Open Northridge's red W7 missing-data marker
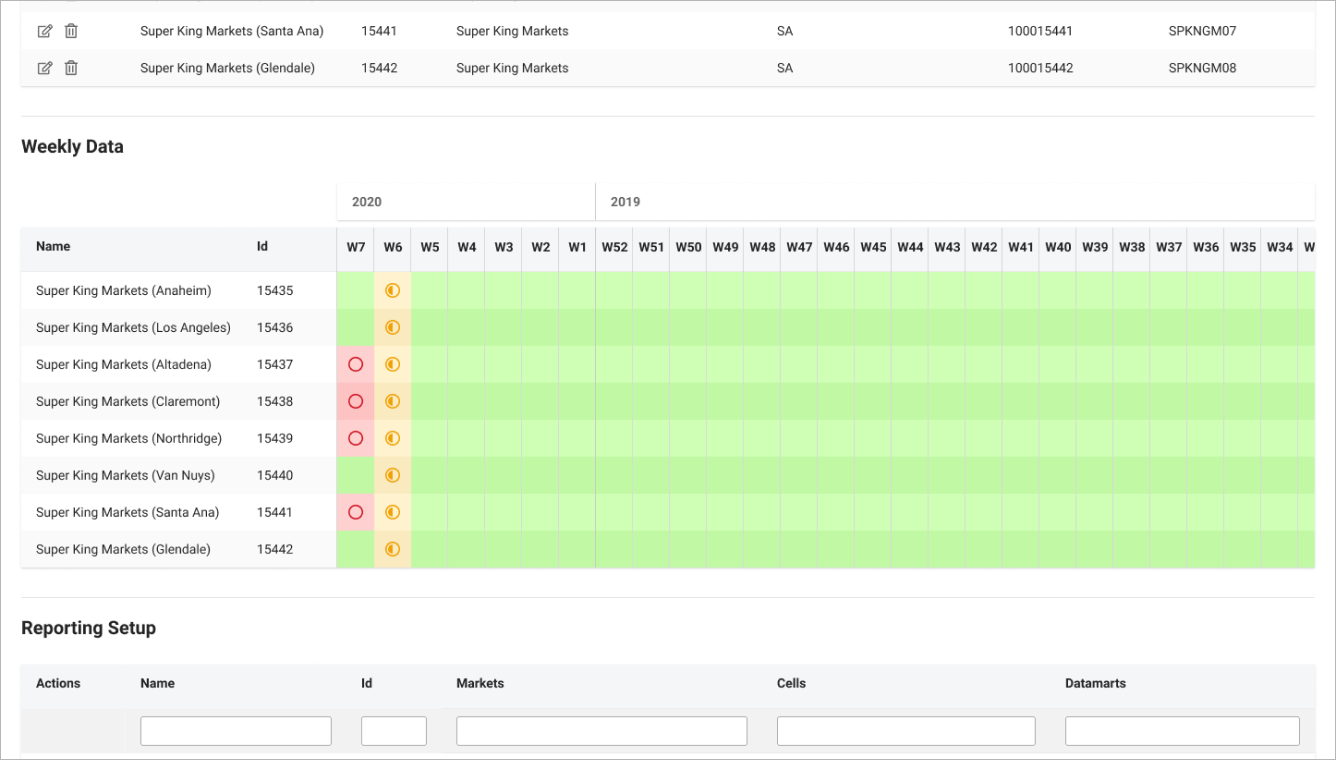The width and height of the screenshot is (1336, 760). pyautogui.click(x=355, y=439)
